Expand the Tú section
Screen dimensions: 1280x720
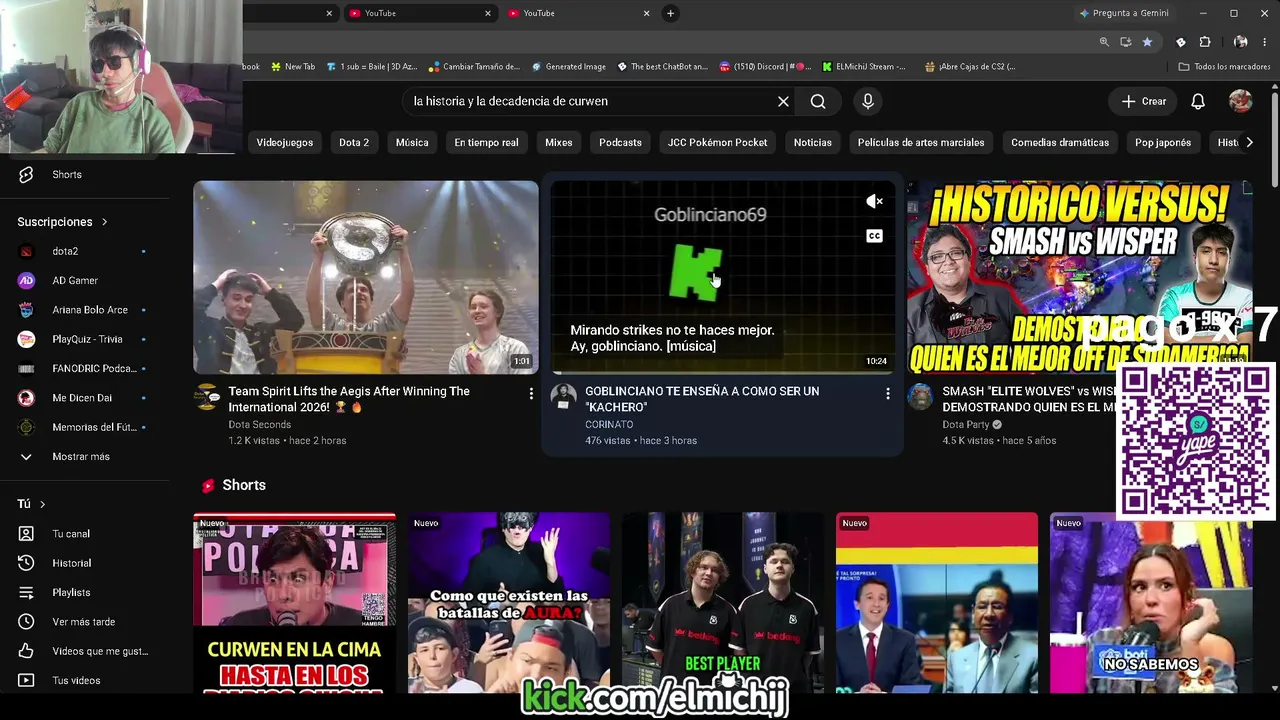point(31,504)
